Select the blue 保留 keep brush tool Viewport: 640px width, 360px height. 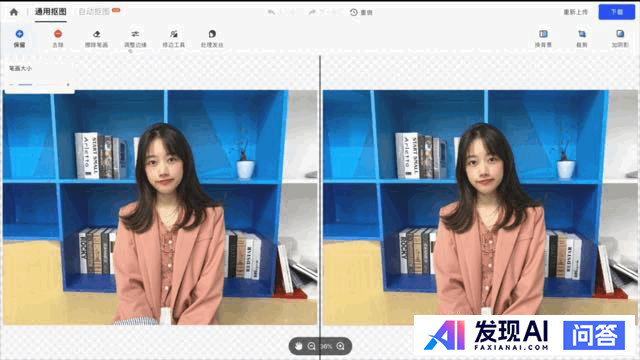[19, 38]
